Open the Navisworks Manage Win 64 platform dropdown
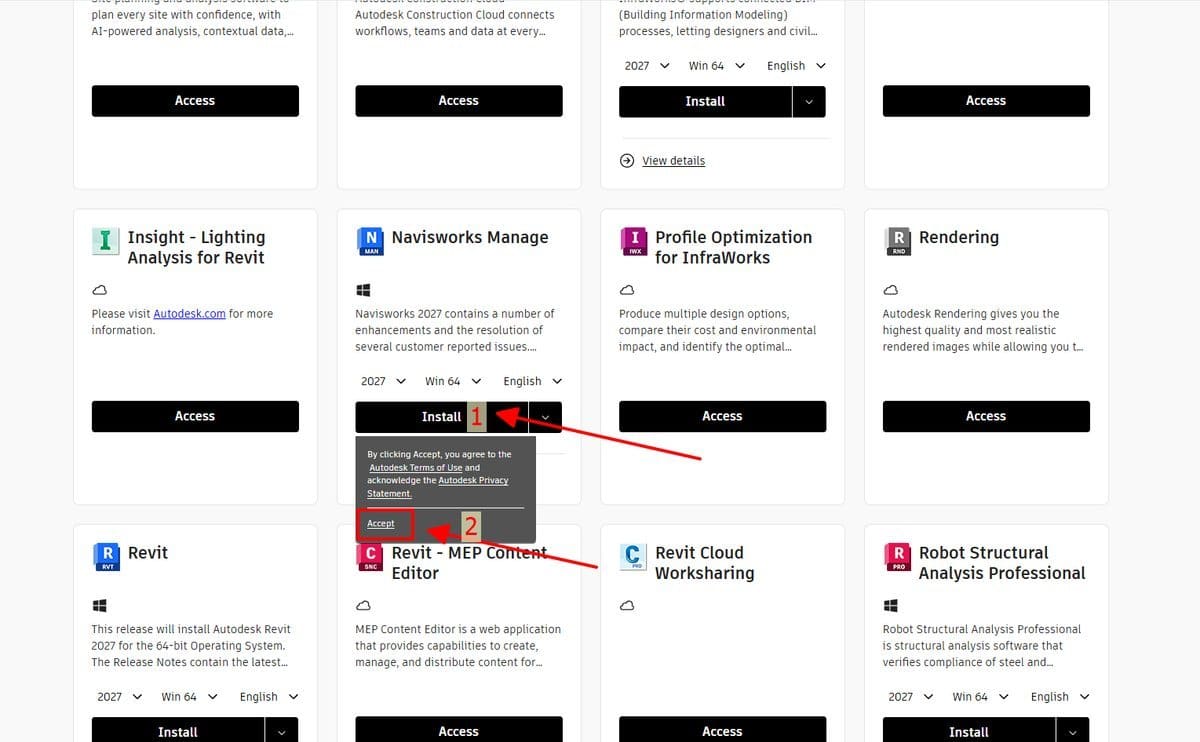 (453, 381)
